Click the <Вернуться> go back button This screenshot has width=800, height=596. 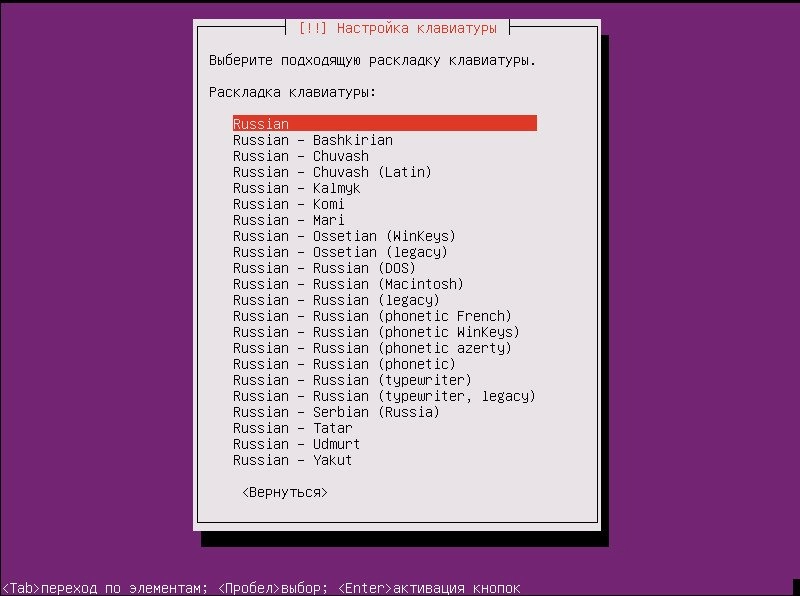pyautogui.click(x=284, y=493)
